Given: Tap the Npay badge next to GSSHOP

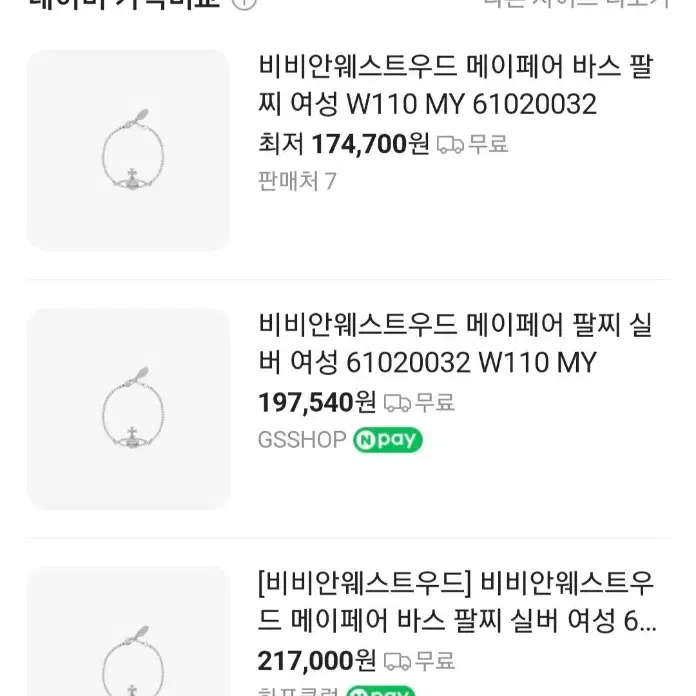Looking at the screenshot, I should tap(388, 440).
